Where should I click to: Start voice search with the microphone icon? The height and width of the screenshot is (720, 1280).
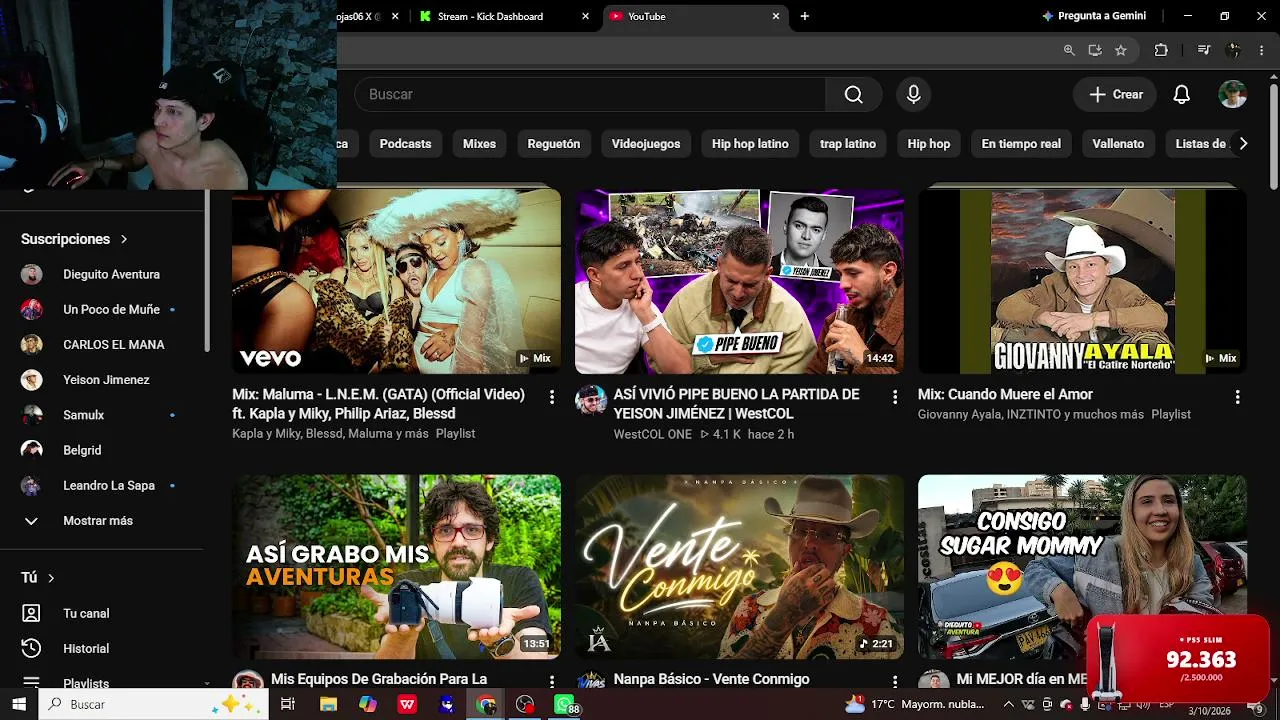[913, 94]
